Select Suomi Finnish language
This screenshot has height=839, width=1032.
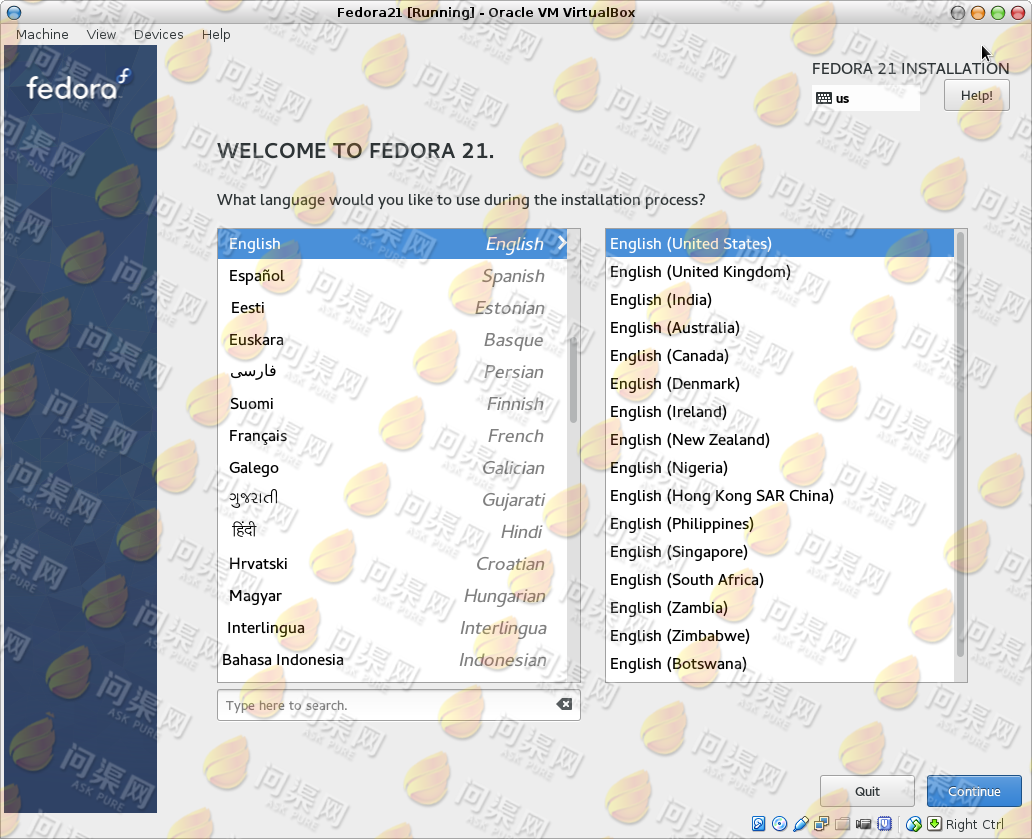392,403
